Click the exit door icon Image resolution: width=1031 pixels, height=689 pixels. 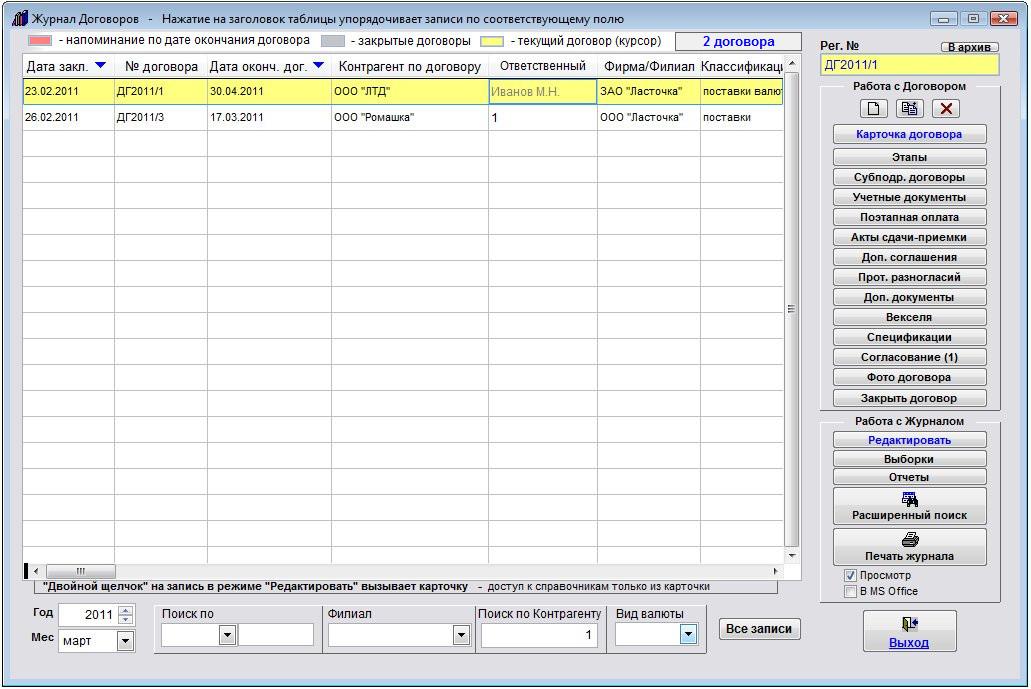[x=909, y=624]
